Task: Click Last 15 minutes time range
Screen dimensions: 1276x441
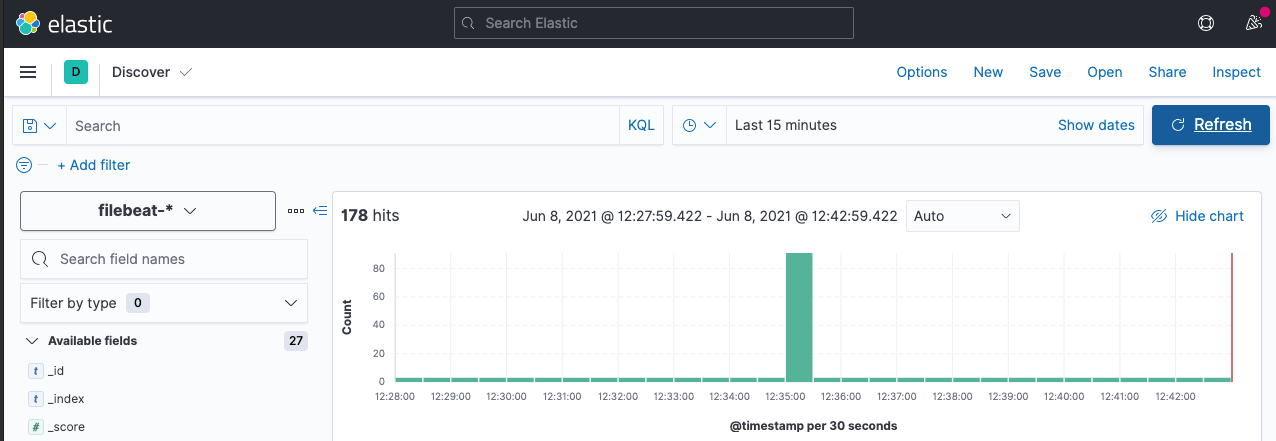Action: click(x=786, y=126)
